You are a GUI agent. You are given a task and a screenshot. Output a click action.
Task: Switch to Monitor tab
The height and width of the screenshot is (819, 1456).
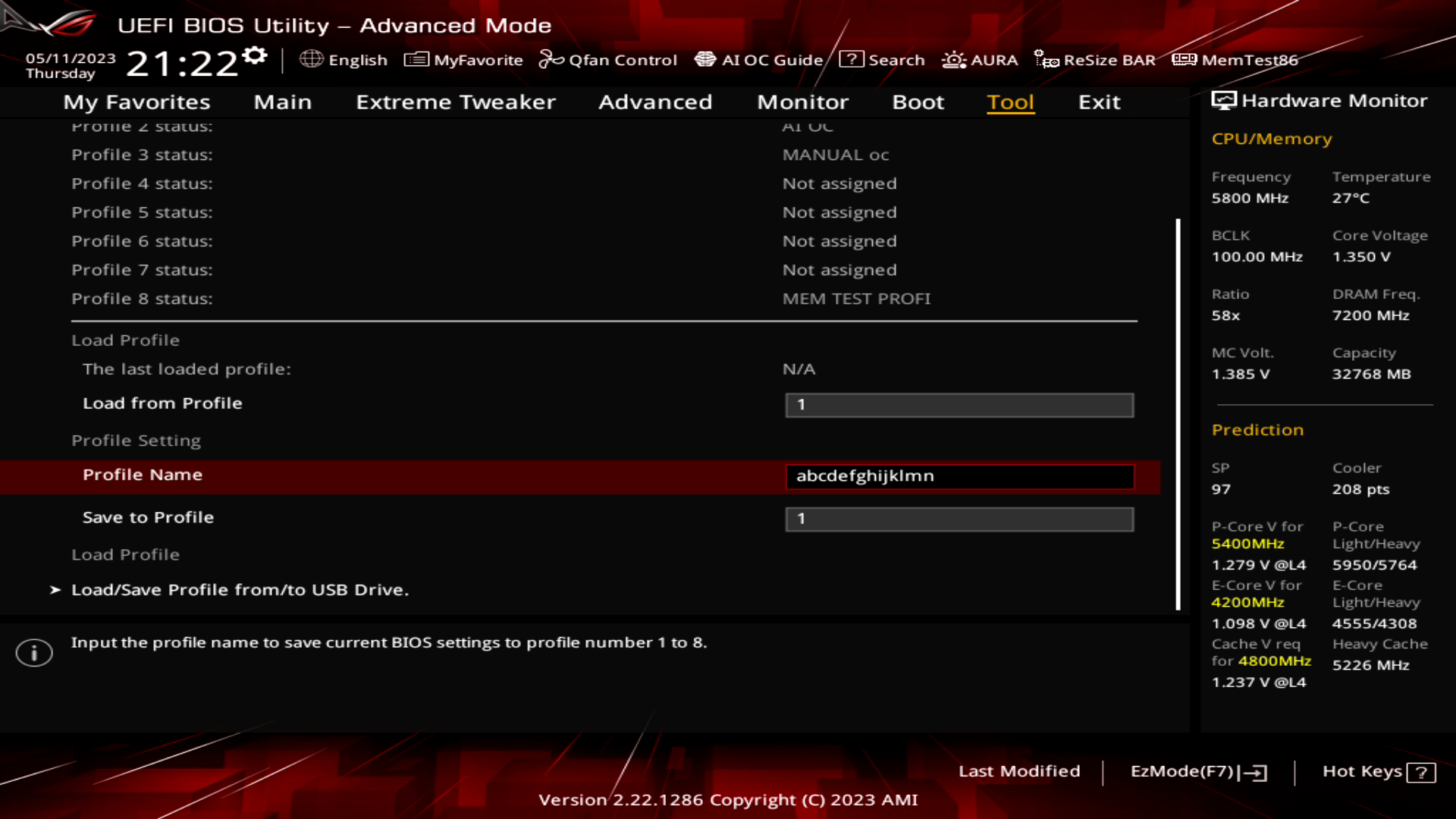point(802,102)
